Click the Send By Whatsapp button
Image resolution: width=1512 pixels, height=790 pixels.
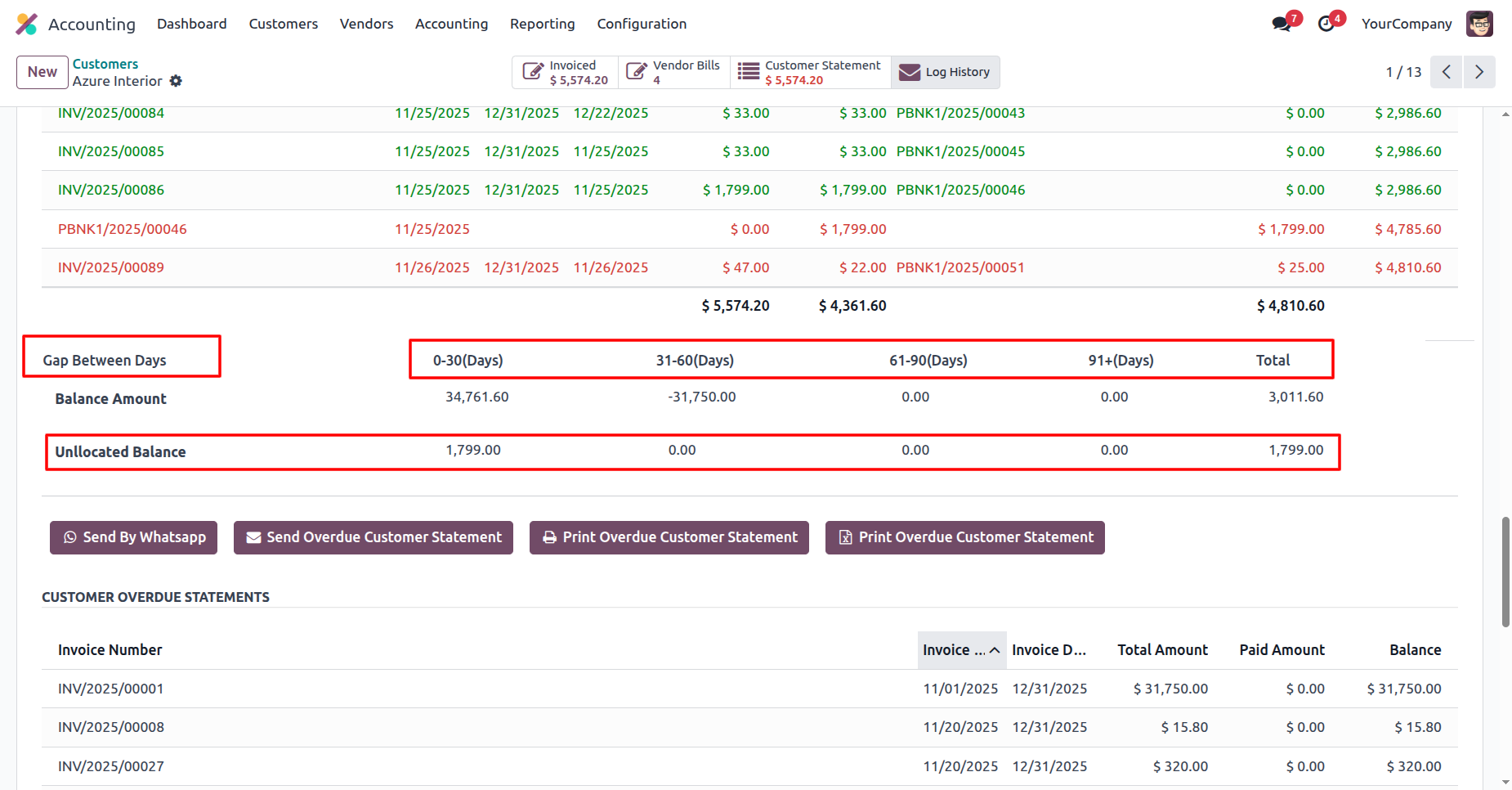coord(134,537)
